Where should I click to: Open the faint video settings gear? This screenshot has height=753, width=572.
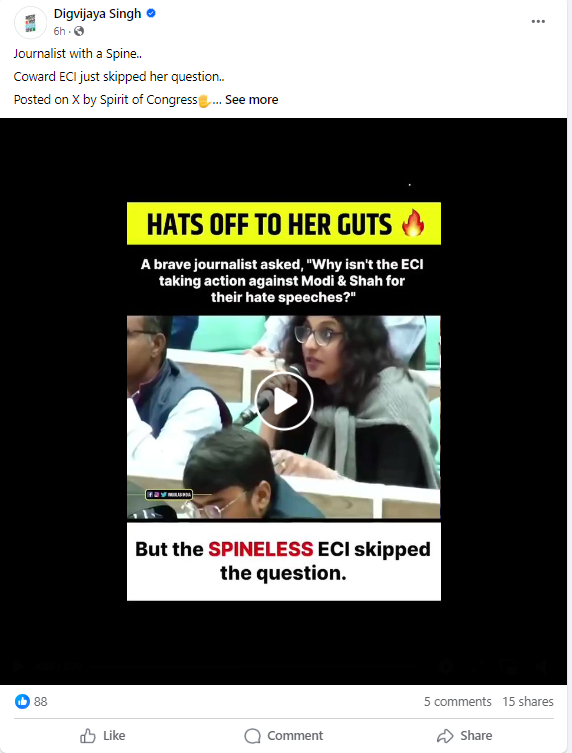click(x=446, y=667)
